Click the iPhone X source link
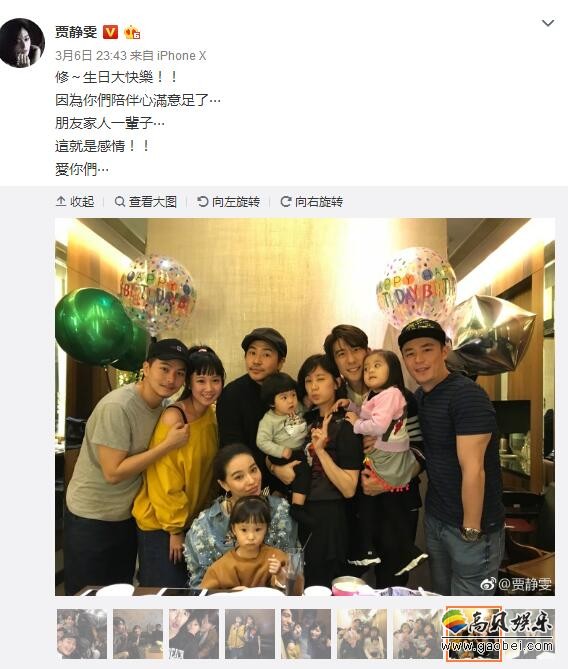The width and height of the screenshot is (568, 669). (x=181, y=55)
